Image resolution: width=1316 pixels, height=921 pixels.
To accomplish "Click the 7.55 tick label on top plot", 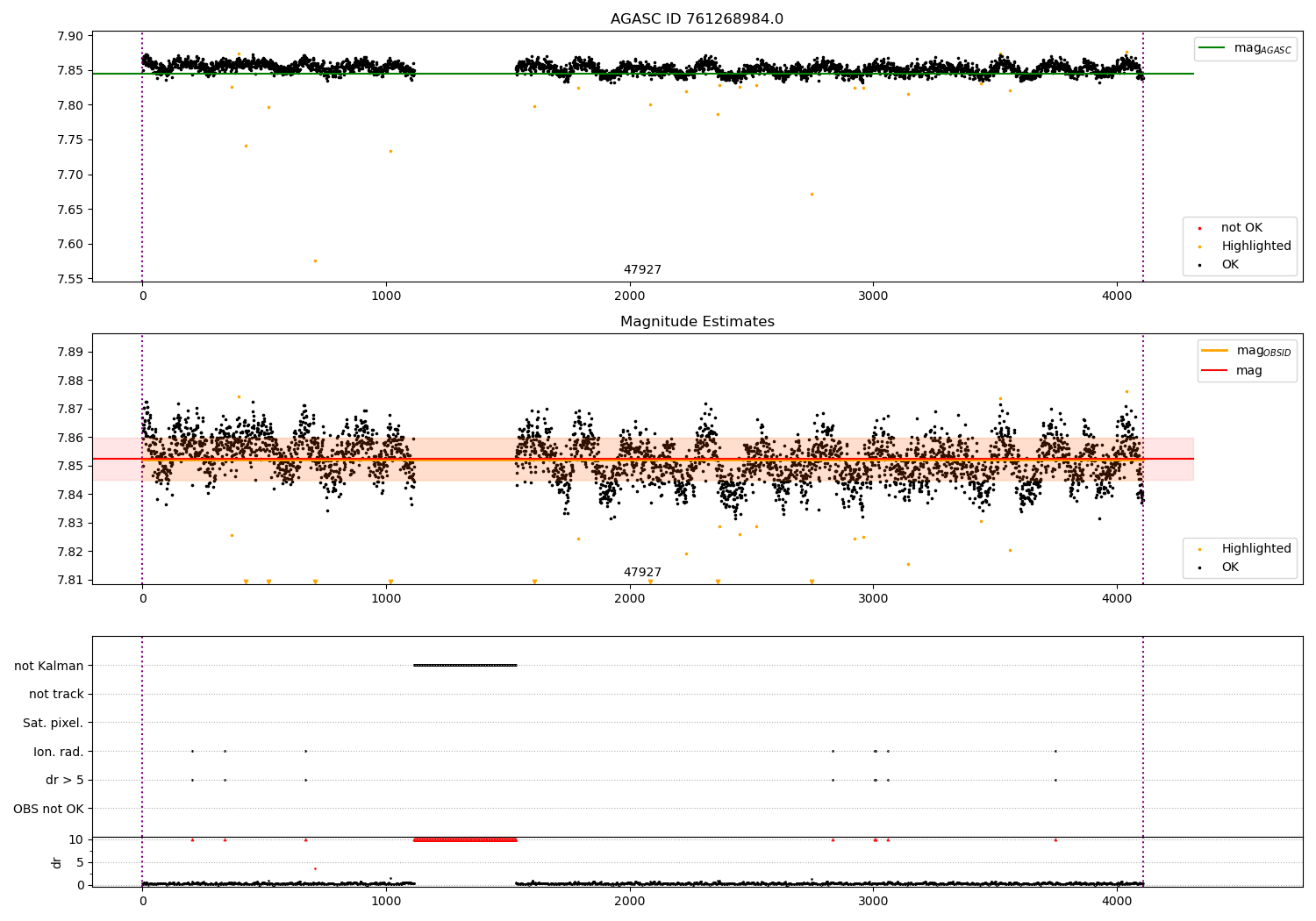I will pos(70,280).
